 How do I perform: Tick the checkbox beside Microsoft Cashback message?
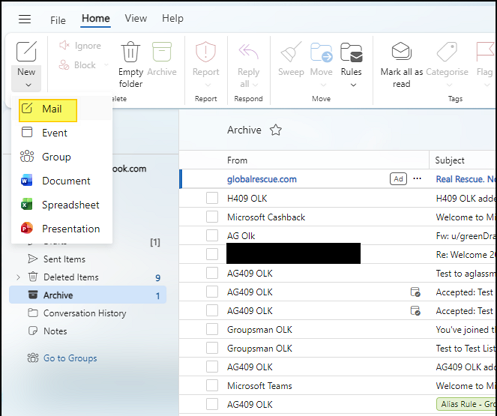212,217
